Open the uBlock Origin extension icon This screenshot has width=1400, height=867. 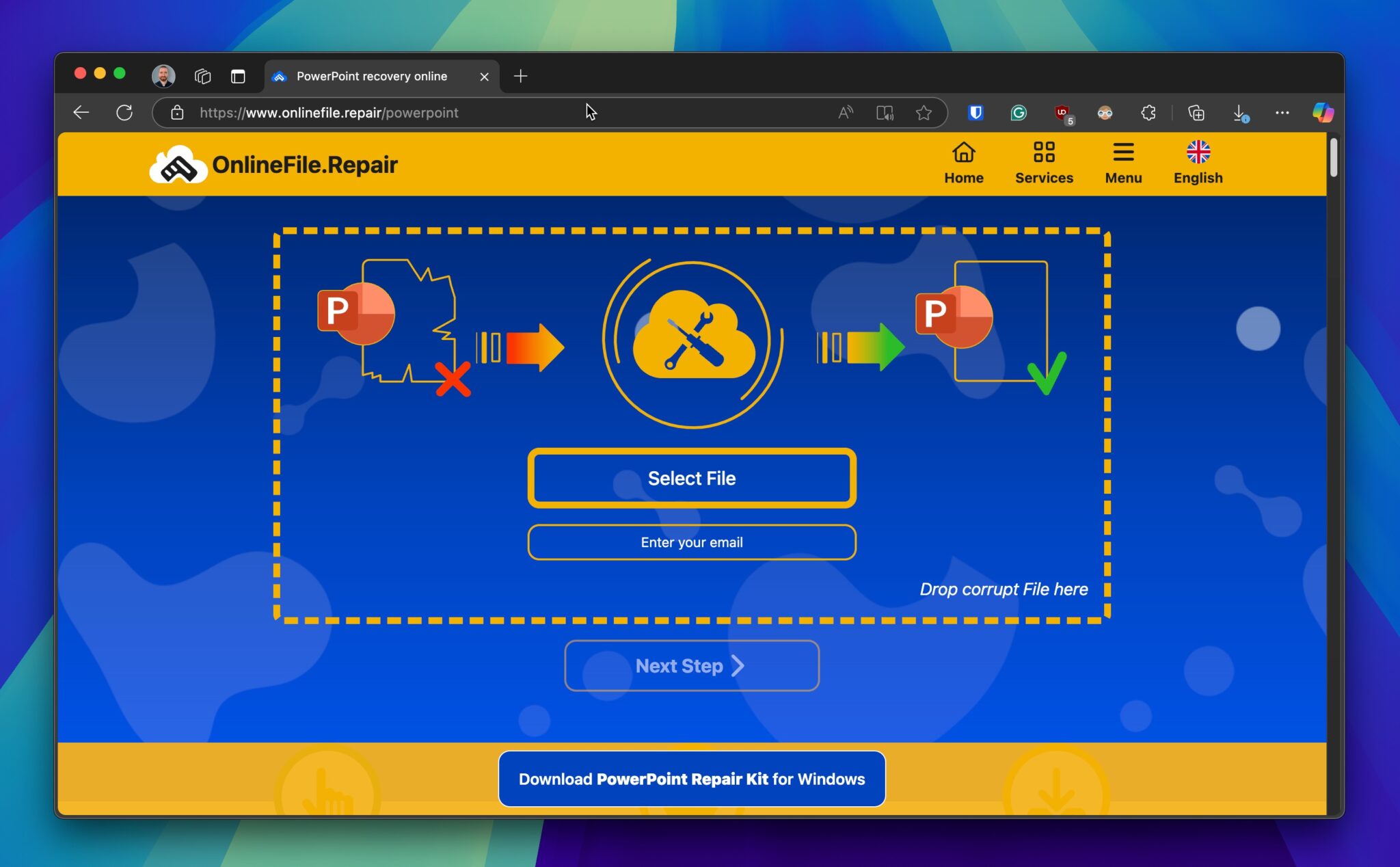[x=1062, y=113]
